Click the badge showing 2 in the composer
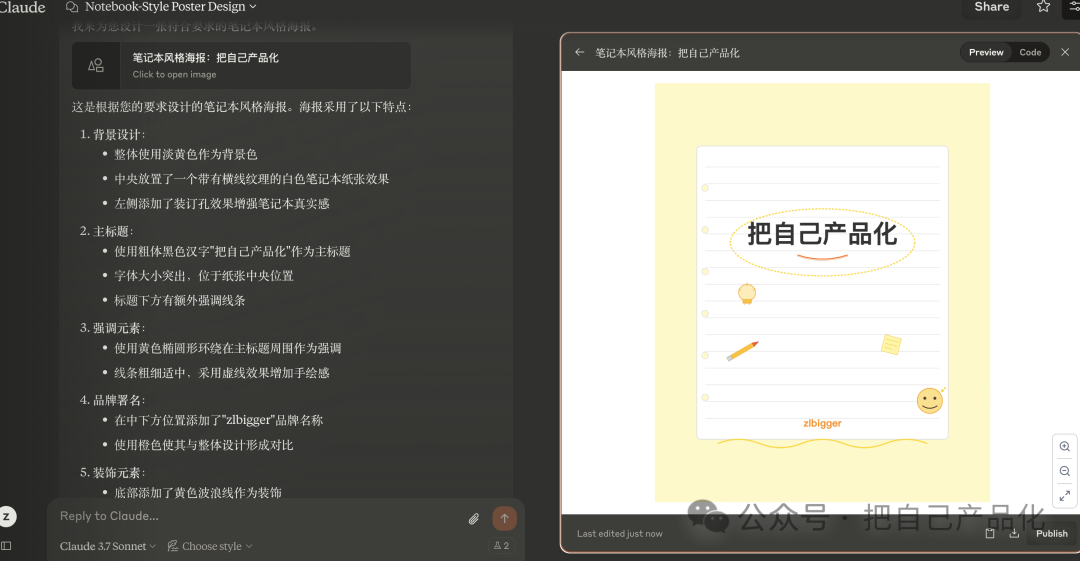 pos(501,546)
